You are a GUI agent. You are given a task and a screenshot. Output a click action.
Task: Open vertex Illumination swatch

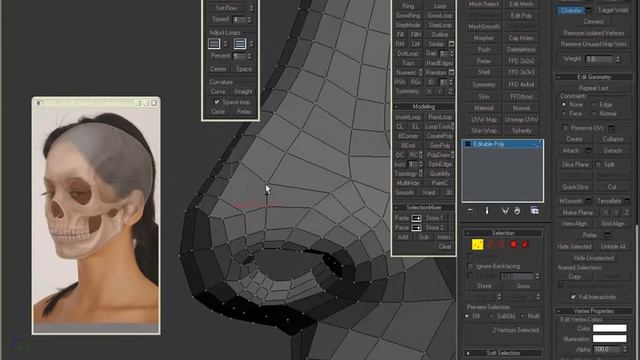tap(609, 339)
